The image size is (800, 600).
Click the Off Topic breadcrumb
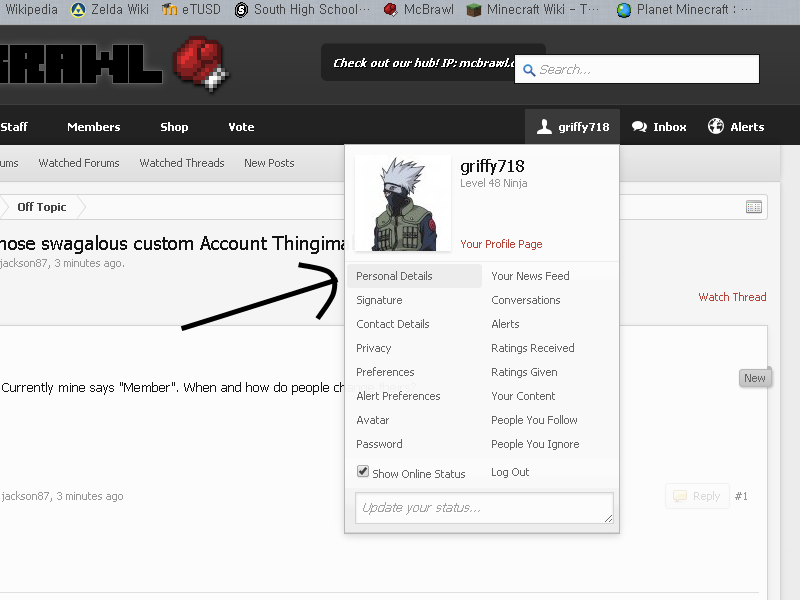[x=42, y=207]
